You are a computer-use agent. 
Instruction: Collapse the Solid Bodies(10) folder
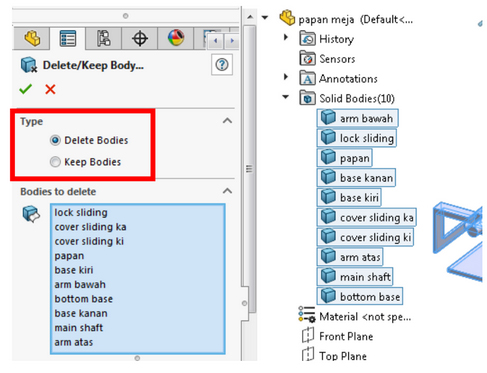coord(285,97)
